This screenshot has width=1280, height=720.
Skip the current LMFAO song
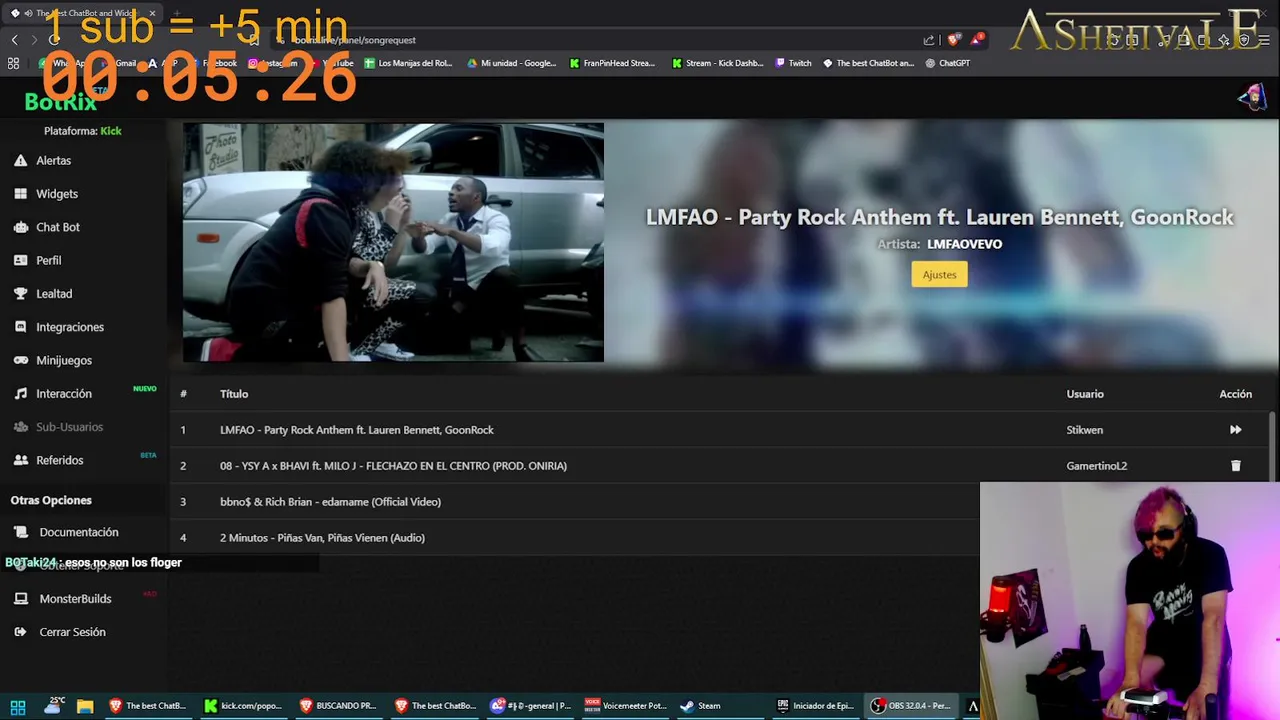click(1235, 430)
